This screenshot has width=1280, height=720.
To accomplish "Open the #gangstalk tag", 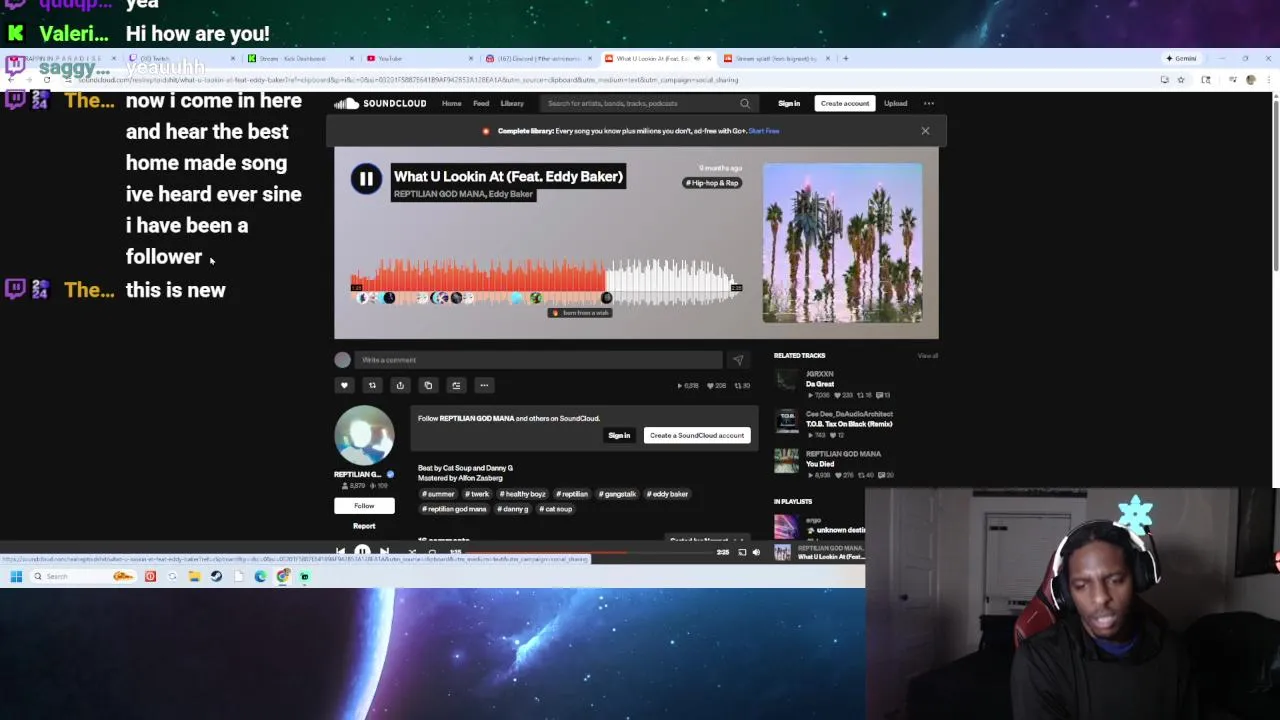I will 618,494.
